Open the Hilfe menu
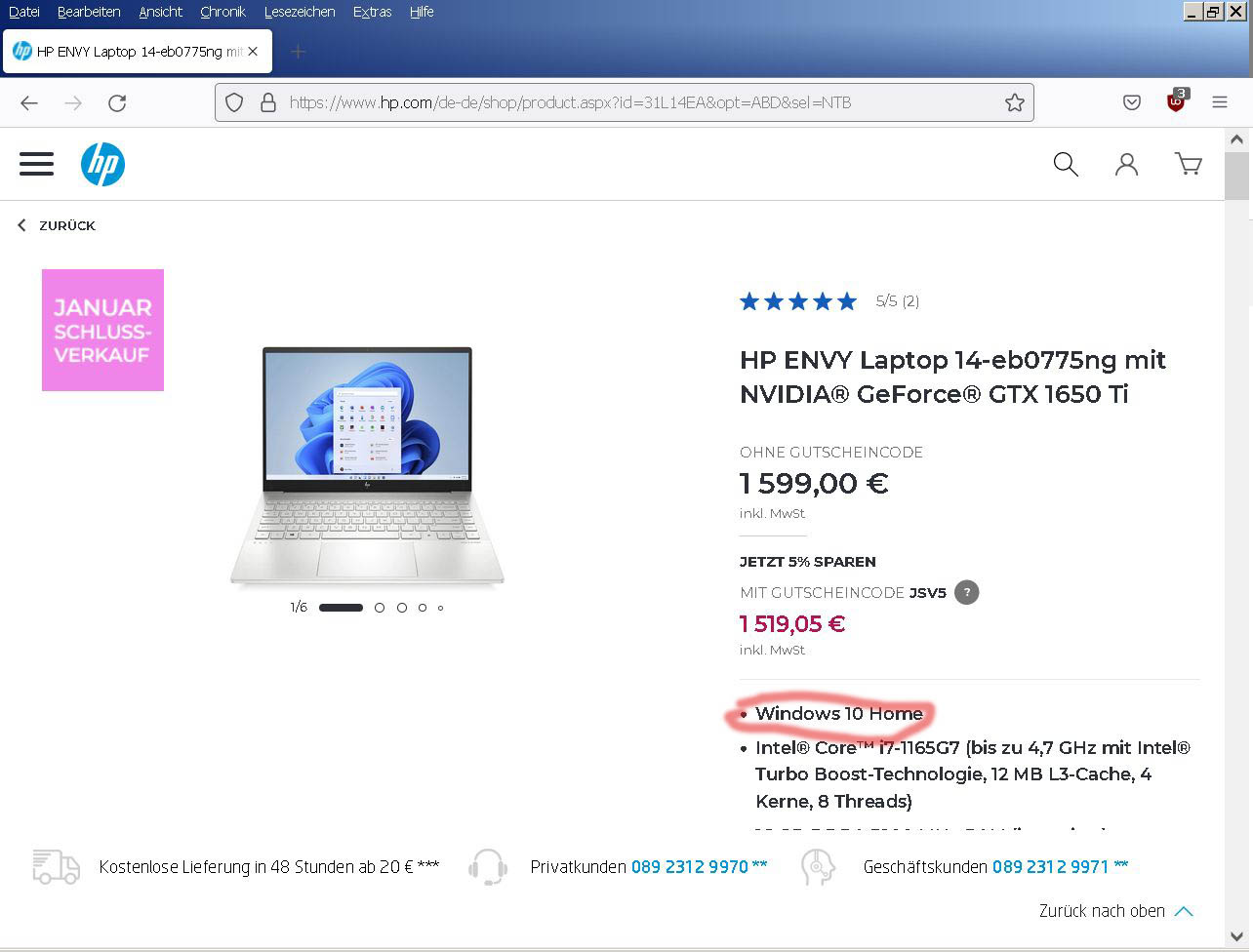 422,12
